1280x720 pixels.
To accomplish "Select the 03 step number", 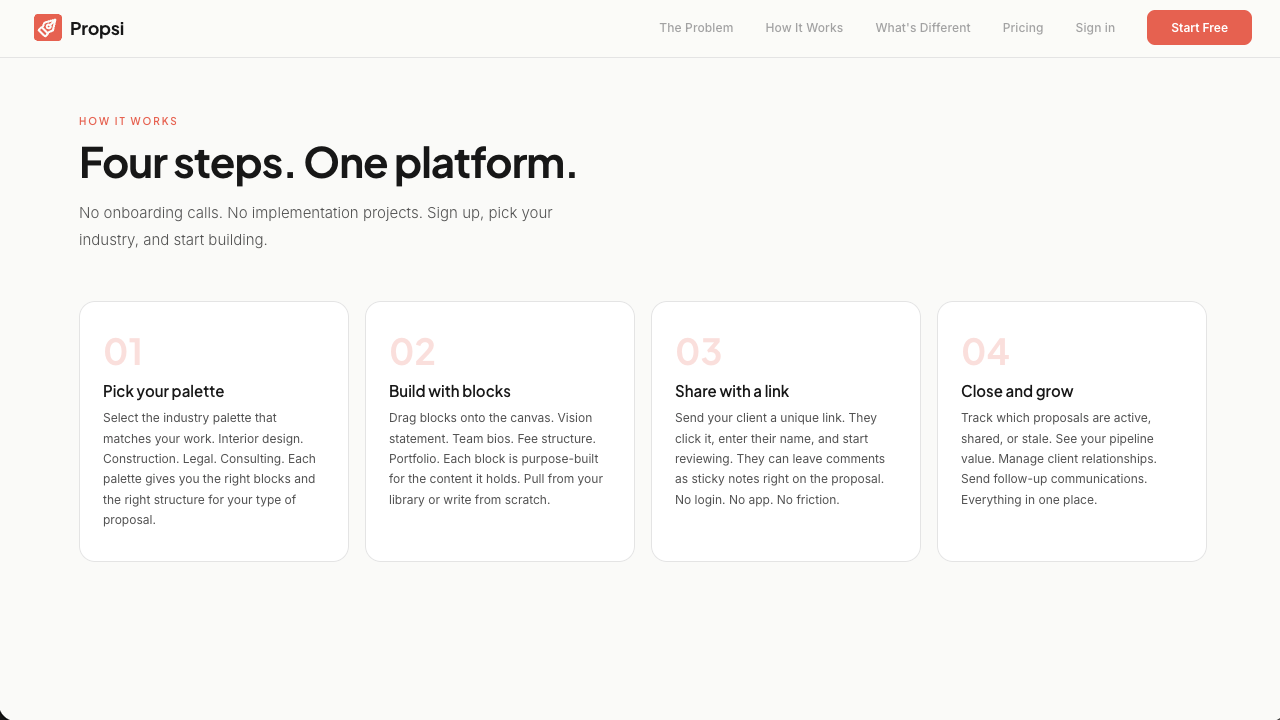I will click(x=698, y=352).
